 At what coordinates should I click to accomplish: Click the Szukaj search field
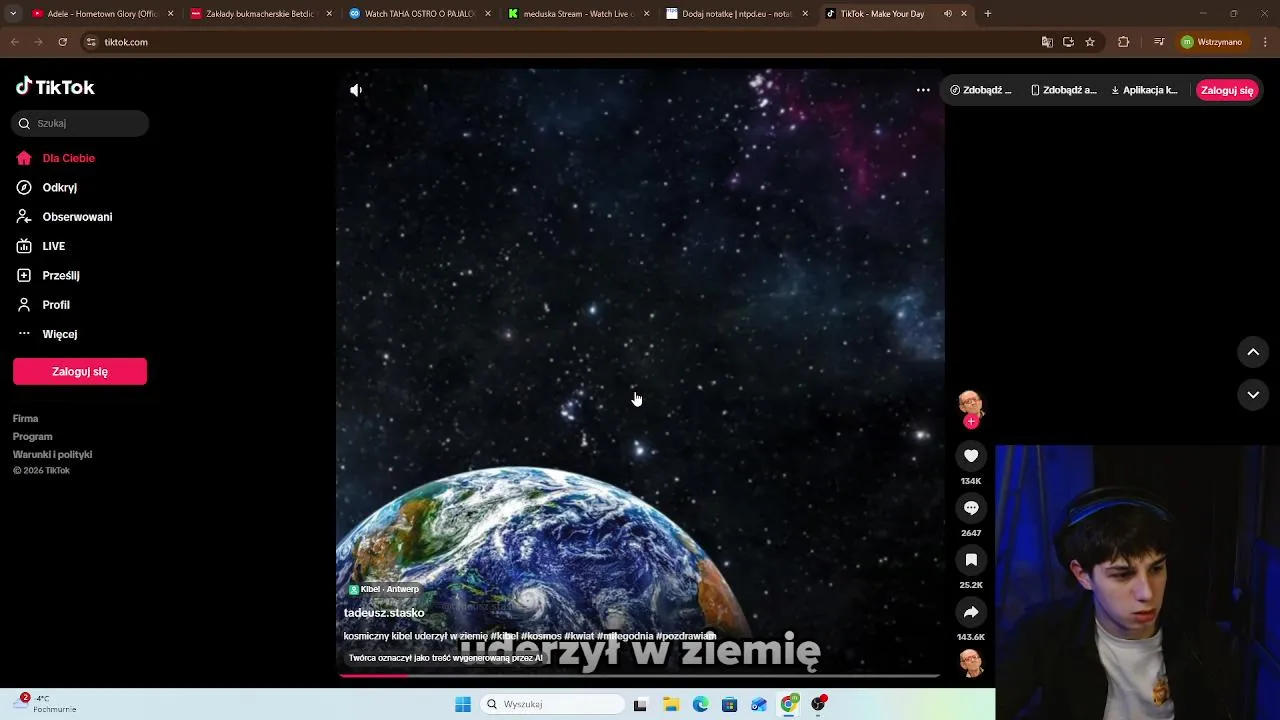pyautogui.click(x=80, y=124)
